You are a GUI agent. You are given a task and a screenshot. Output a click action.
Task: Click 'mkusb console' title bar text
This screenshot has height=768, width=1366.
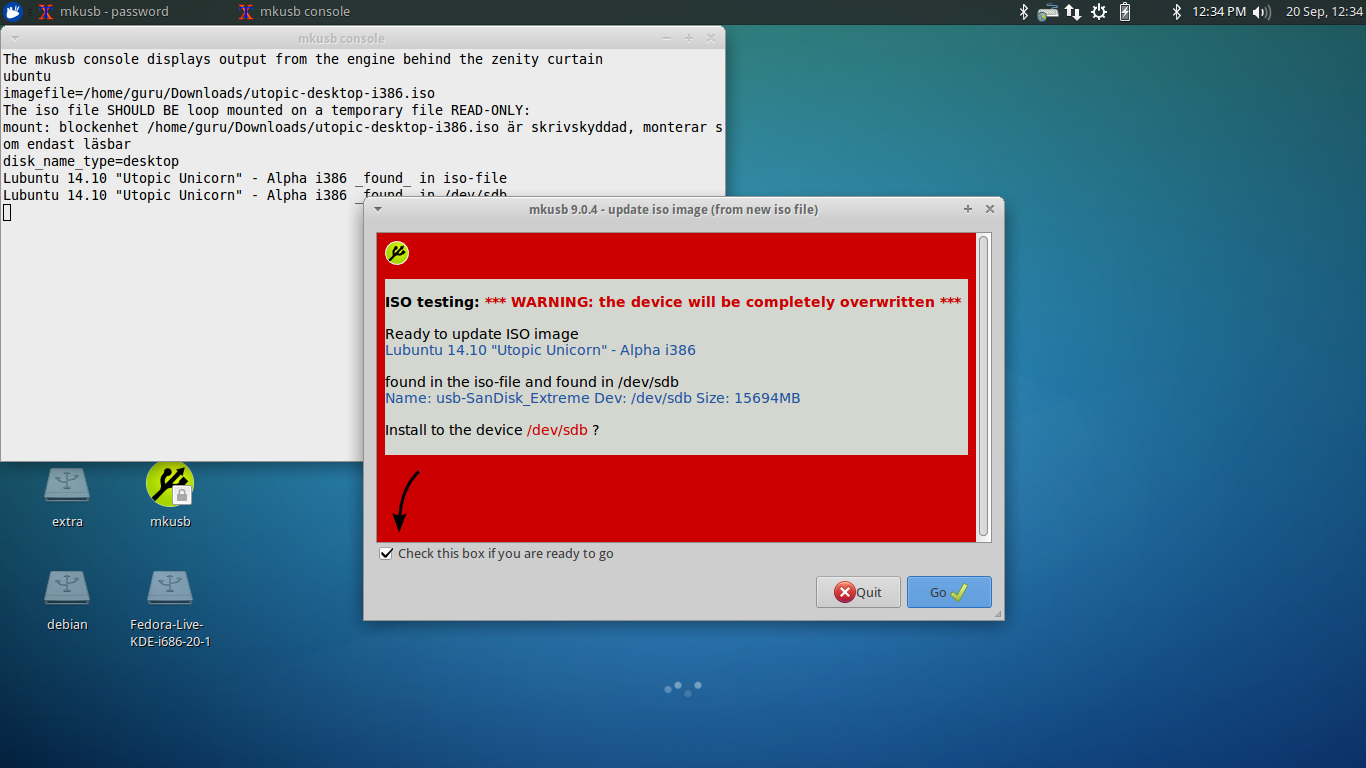point(341,38)
